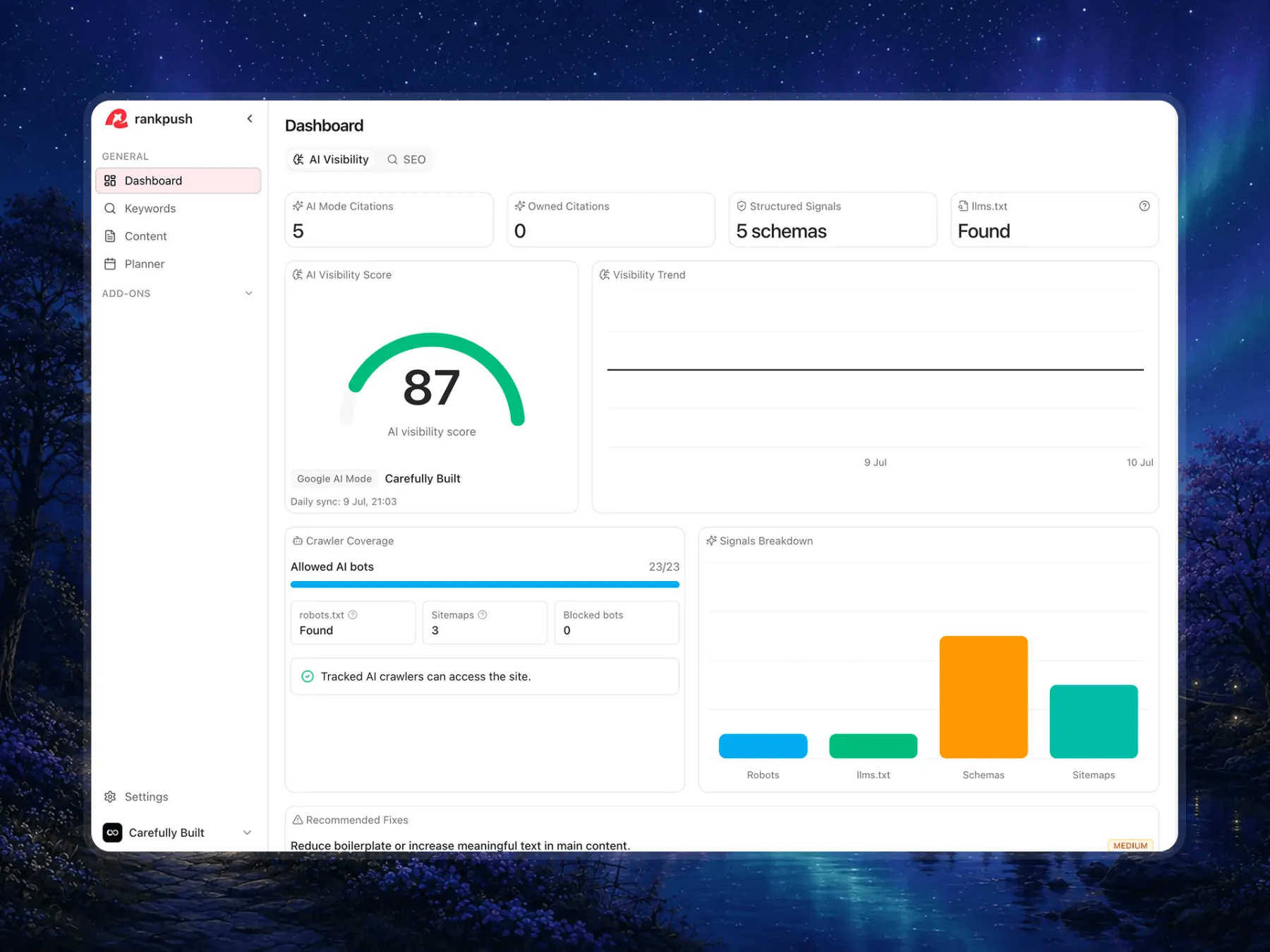
Task: Click the orange Schemas bar
Action: tap(984, 697)
